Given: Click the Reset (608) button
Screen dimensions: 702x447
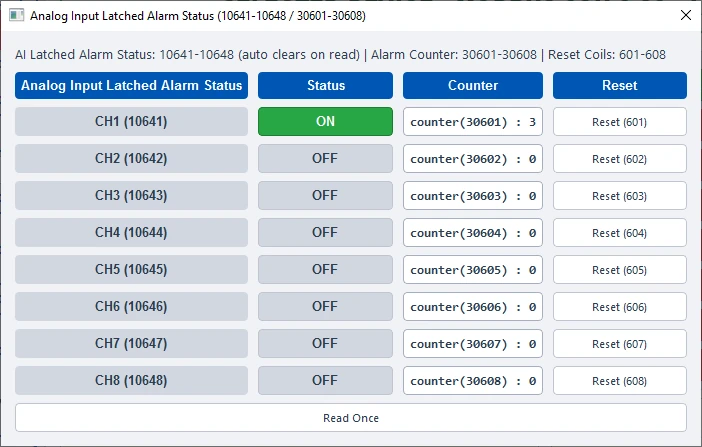Looking at the screenshot, I should [620, 380].
